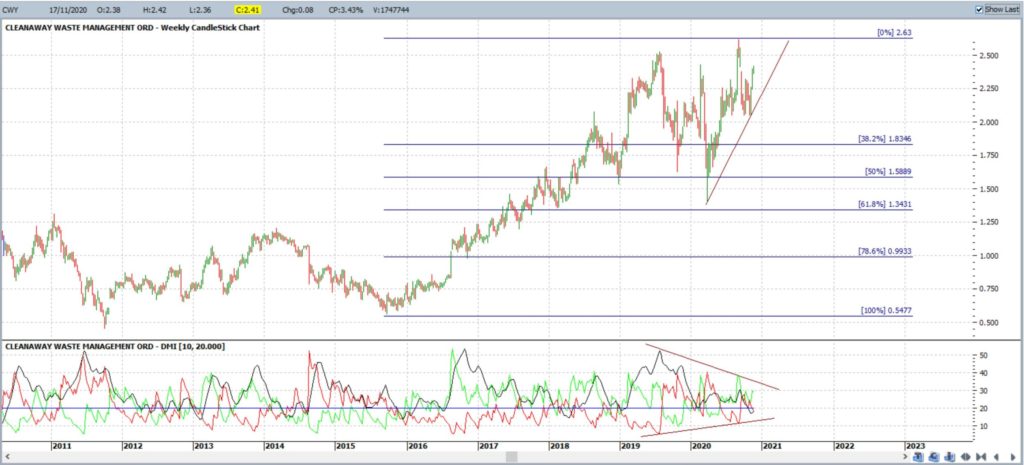The height and width of the screenshot is (465, 1024).
Task: Click the [50%] 1.5889 Fibonacci label
Action: tap(888, 171)
